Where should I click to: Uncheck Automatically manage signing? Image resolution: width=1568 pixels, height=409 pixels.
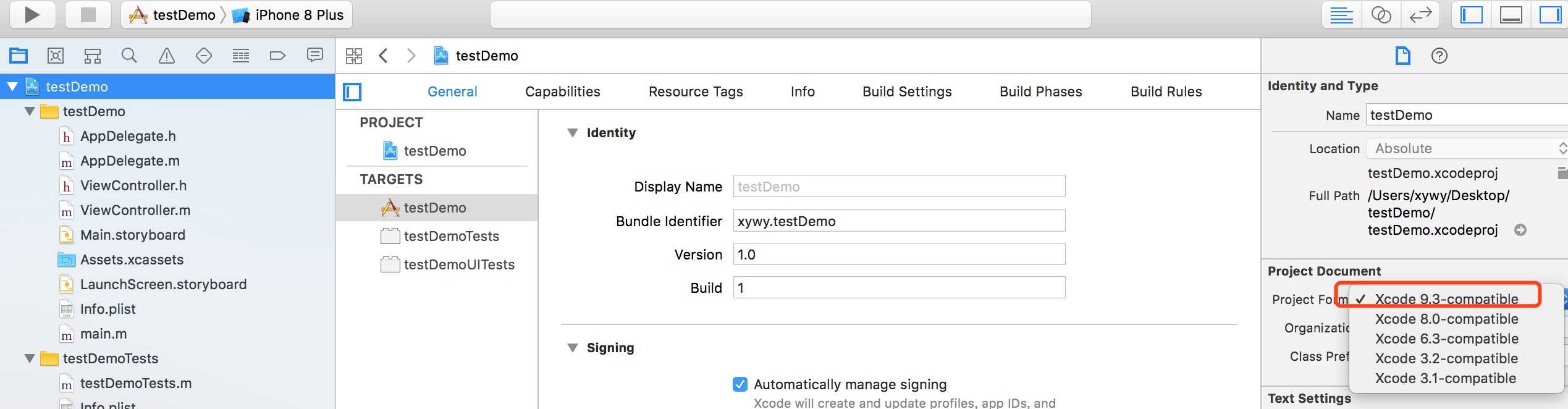[740, 384]
